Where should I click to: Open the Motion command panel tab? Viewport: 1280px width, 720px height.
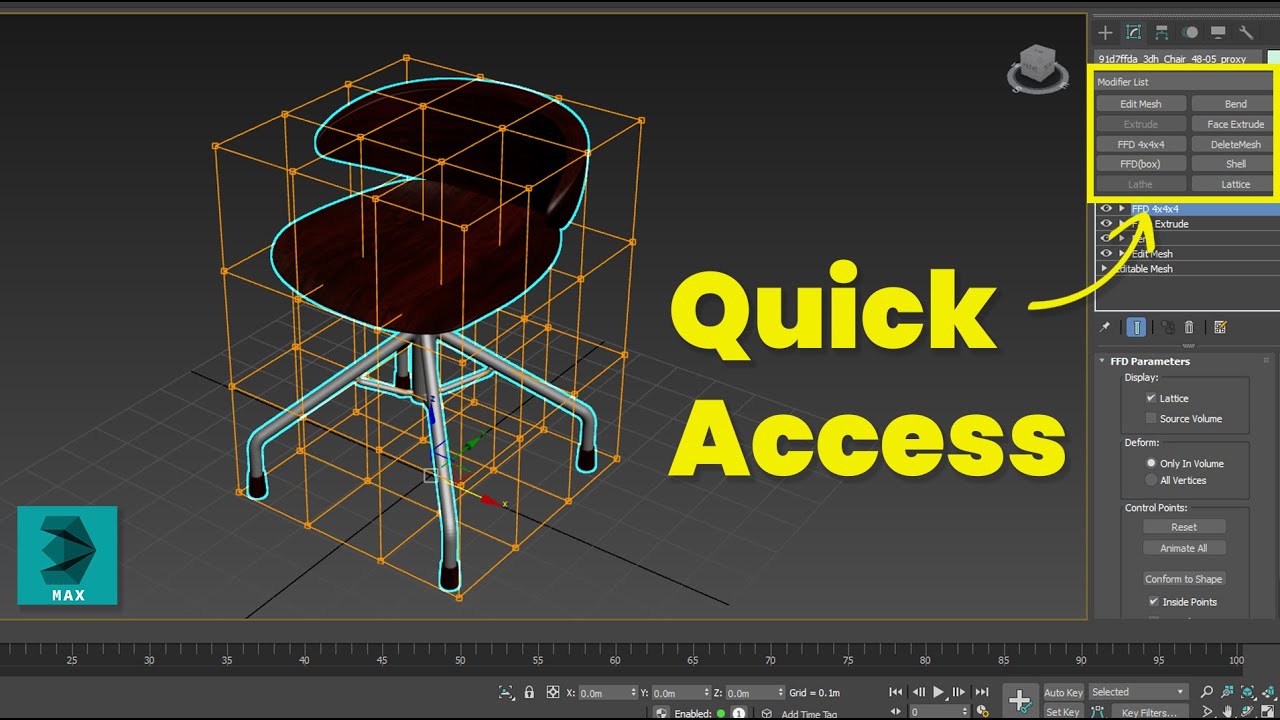tap(1190, 33)
